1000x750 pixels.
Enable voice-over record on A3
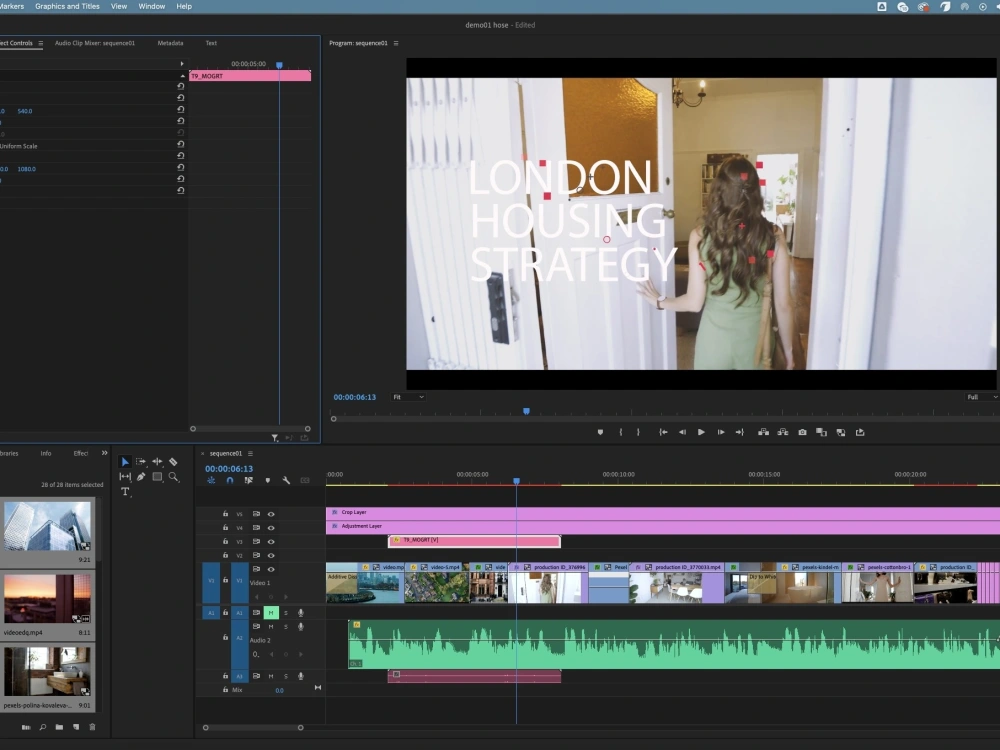pos(300,676)
